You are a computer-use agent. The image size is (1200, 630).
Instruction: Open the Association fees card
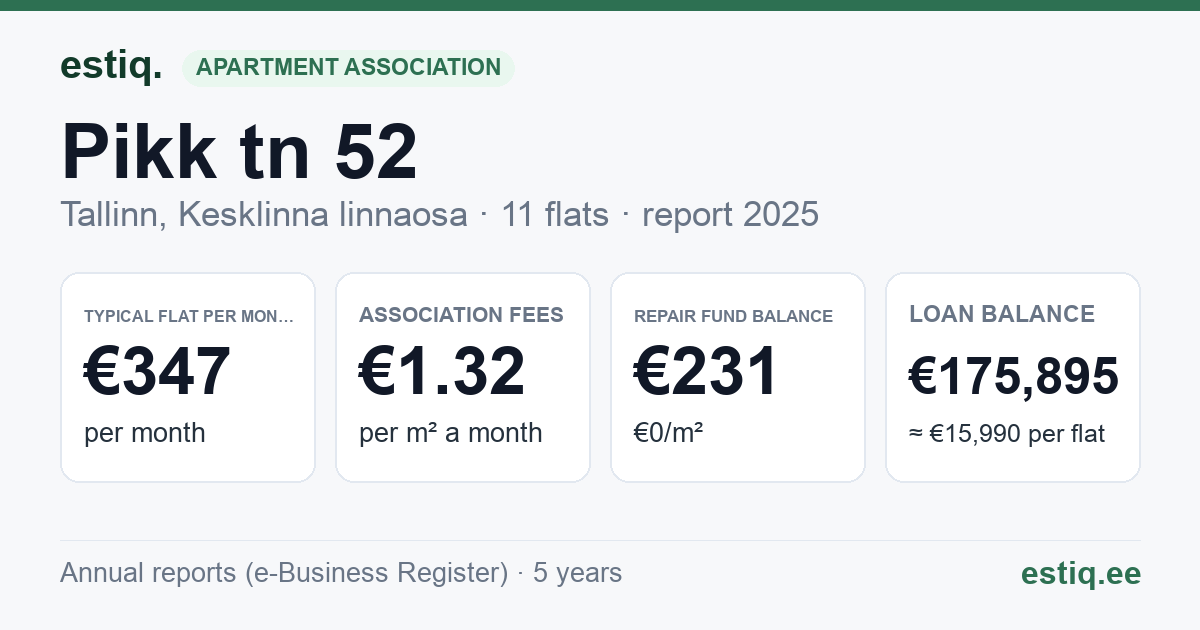click(x=463, y=377)
